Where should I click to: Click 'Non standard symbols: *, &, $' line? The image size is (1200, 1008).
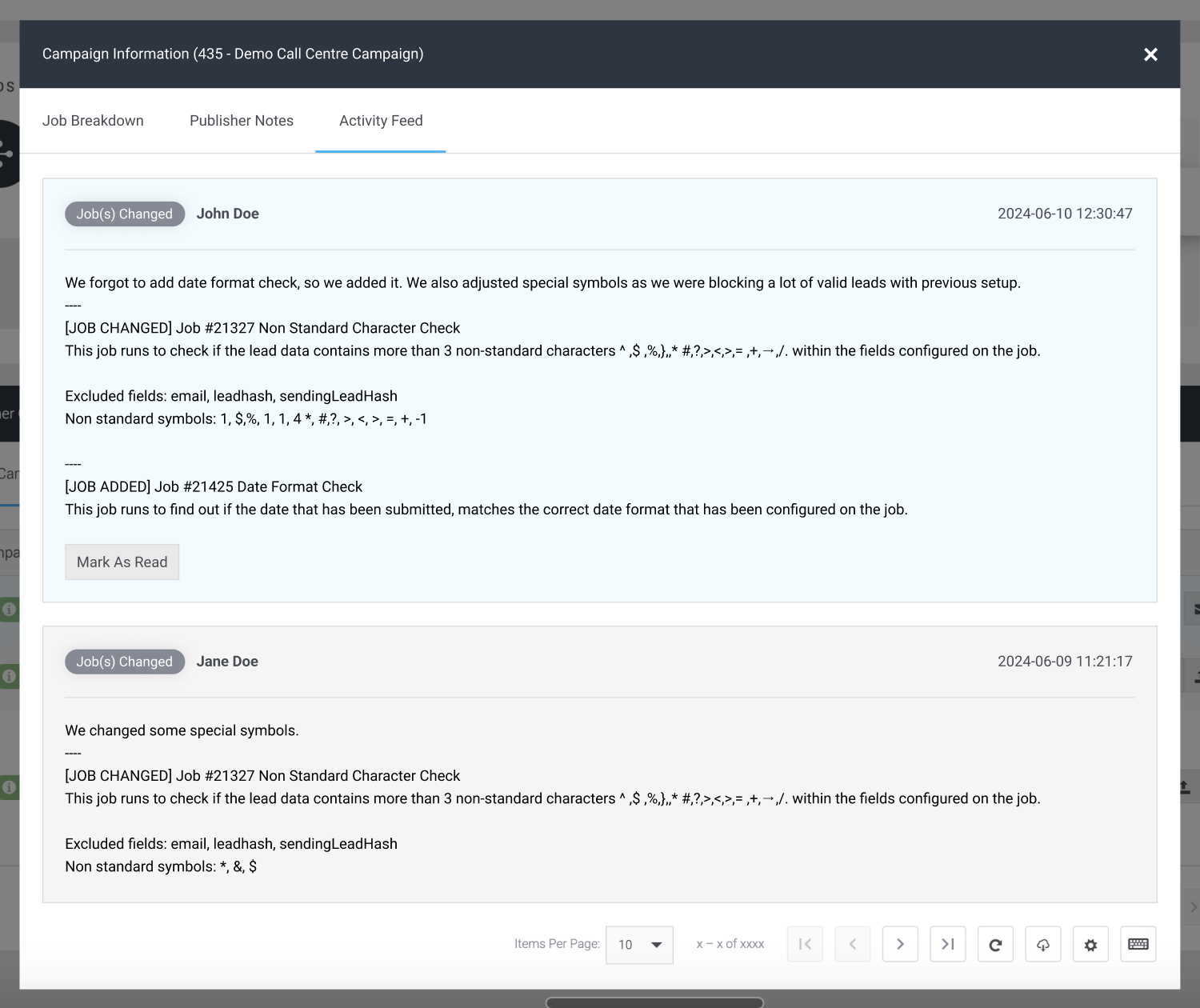pos(161,866)
